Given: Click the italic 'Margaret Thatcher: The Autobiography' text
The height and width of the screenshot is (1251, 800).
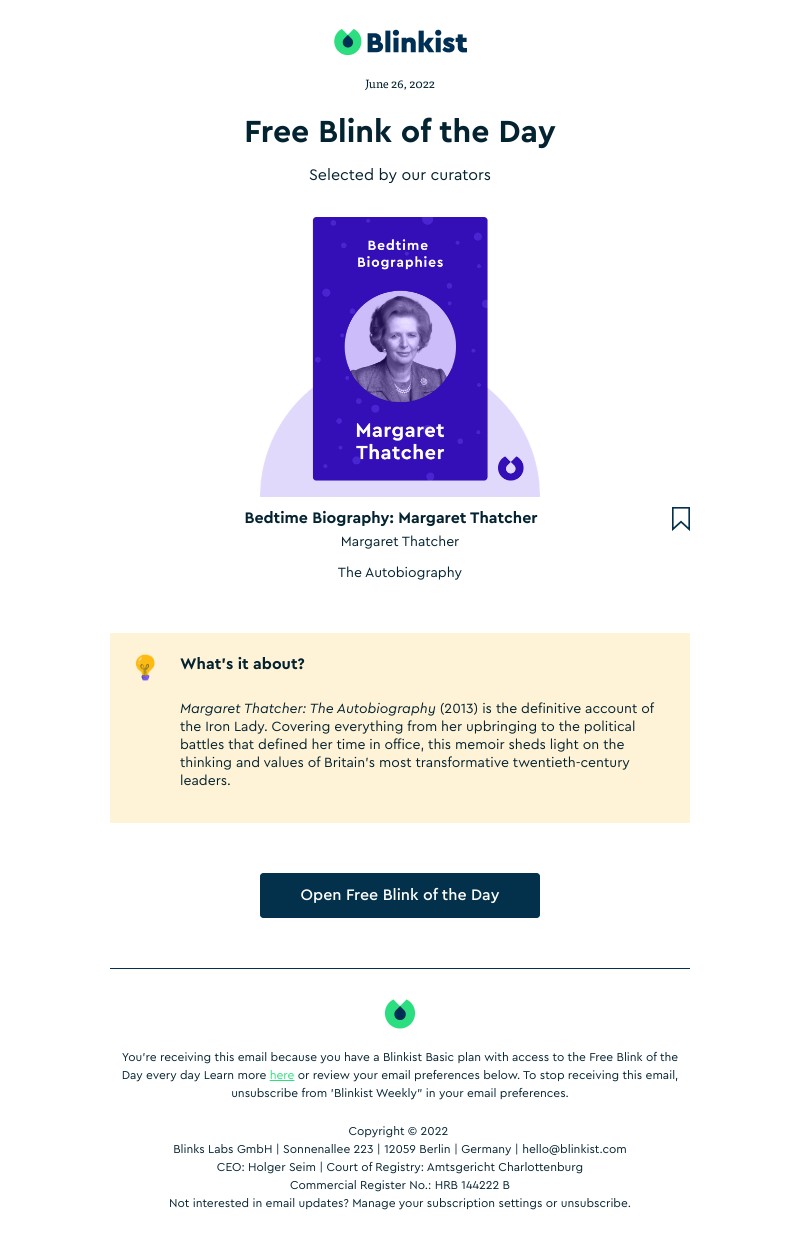Looking at the screenshot, I should coord(308,709).
